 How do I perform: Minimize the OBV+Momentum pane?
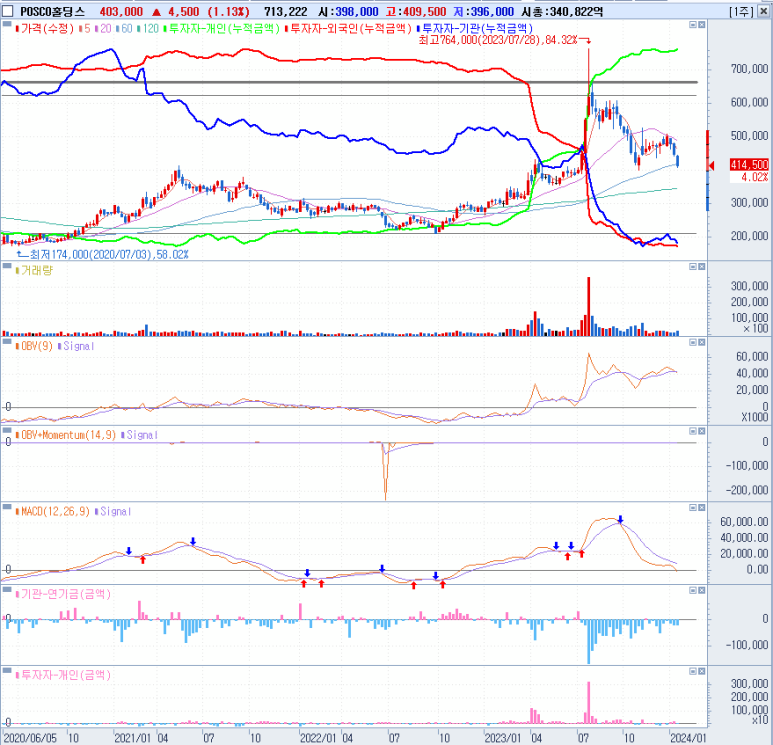click(x=693, y=431)
